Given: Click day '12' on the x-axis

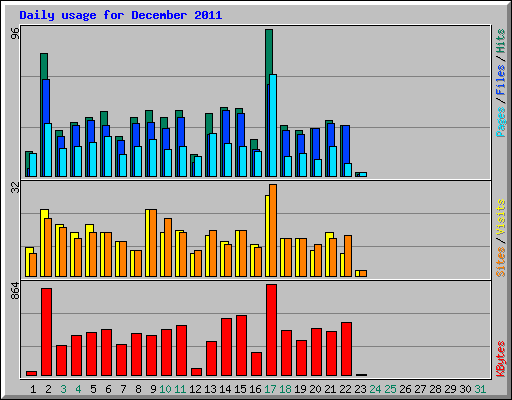Looking at the screenshot, I should (x=195, y=389).
